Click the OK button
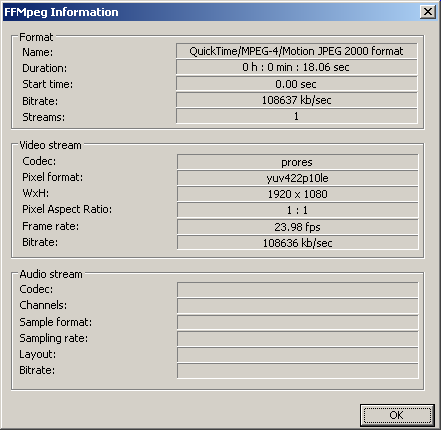This screenshot has width=441, height=430. (x=397, y=415)
